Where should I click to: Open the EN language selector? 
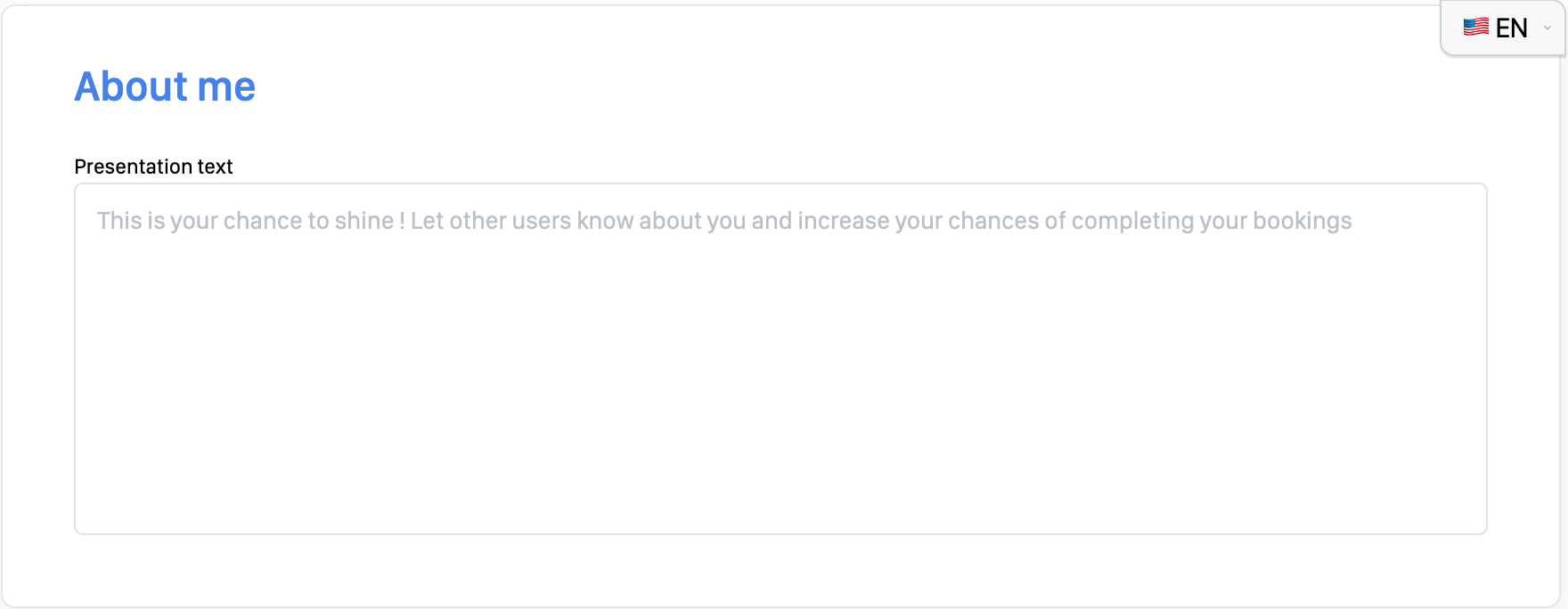coord(1503,28)
